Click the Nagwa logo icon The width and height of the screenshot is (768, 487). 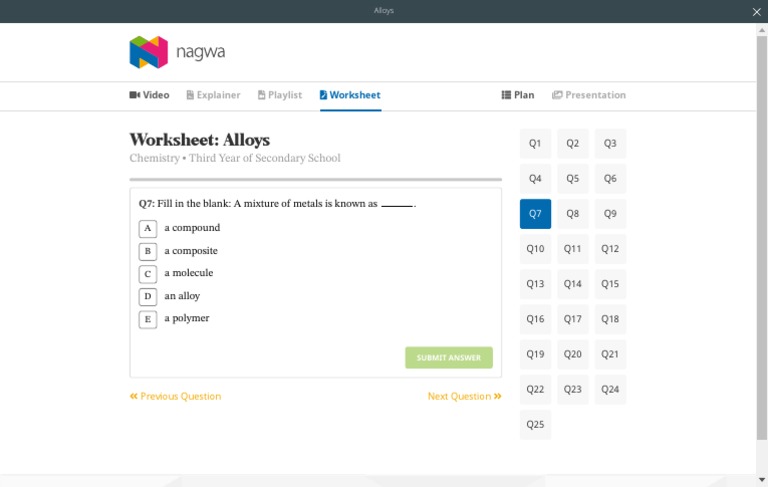point(148,52)
